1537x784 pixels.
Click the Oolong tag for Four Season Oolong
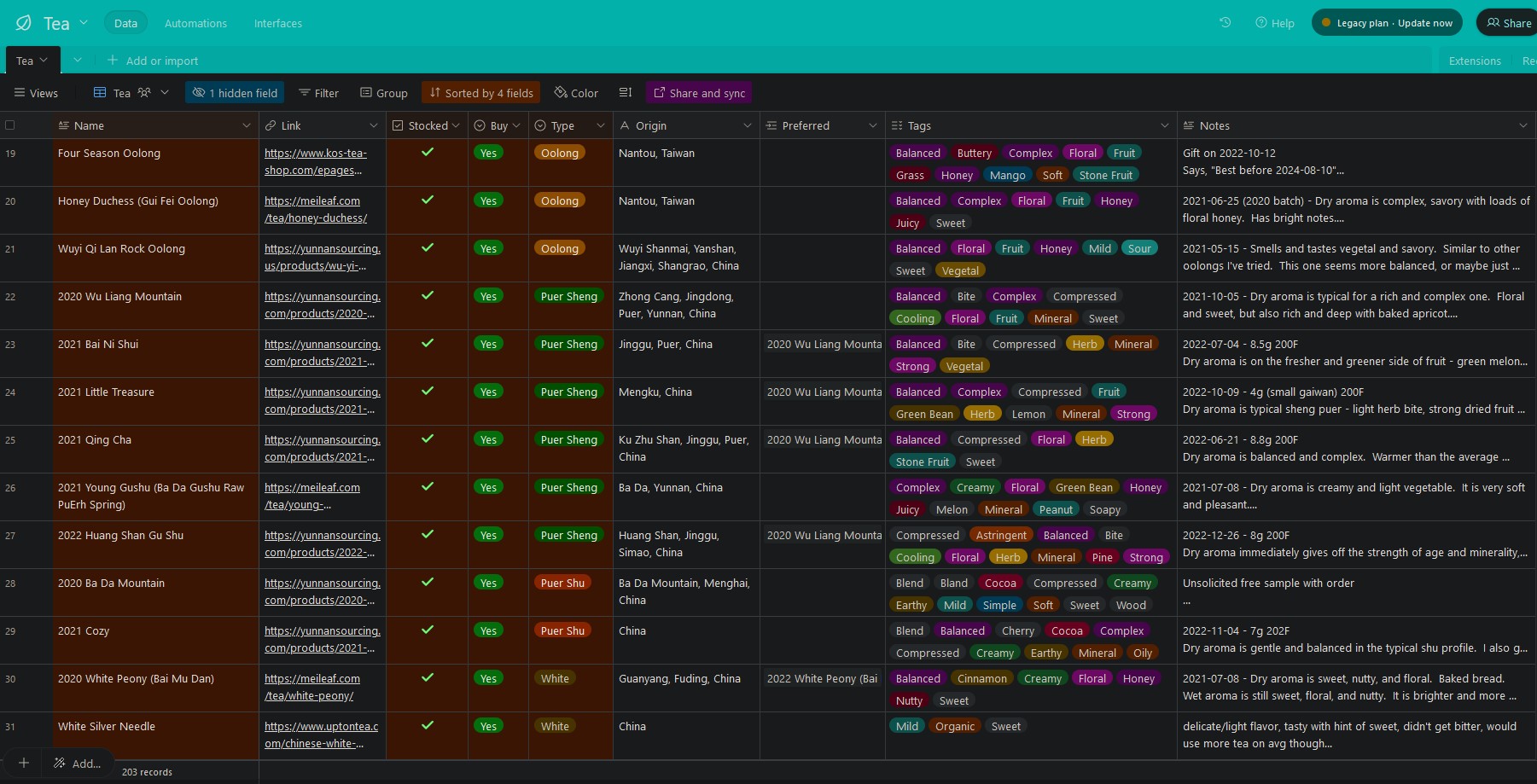[x=560, y=153]
